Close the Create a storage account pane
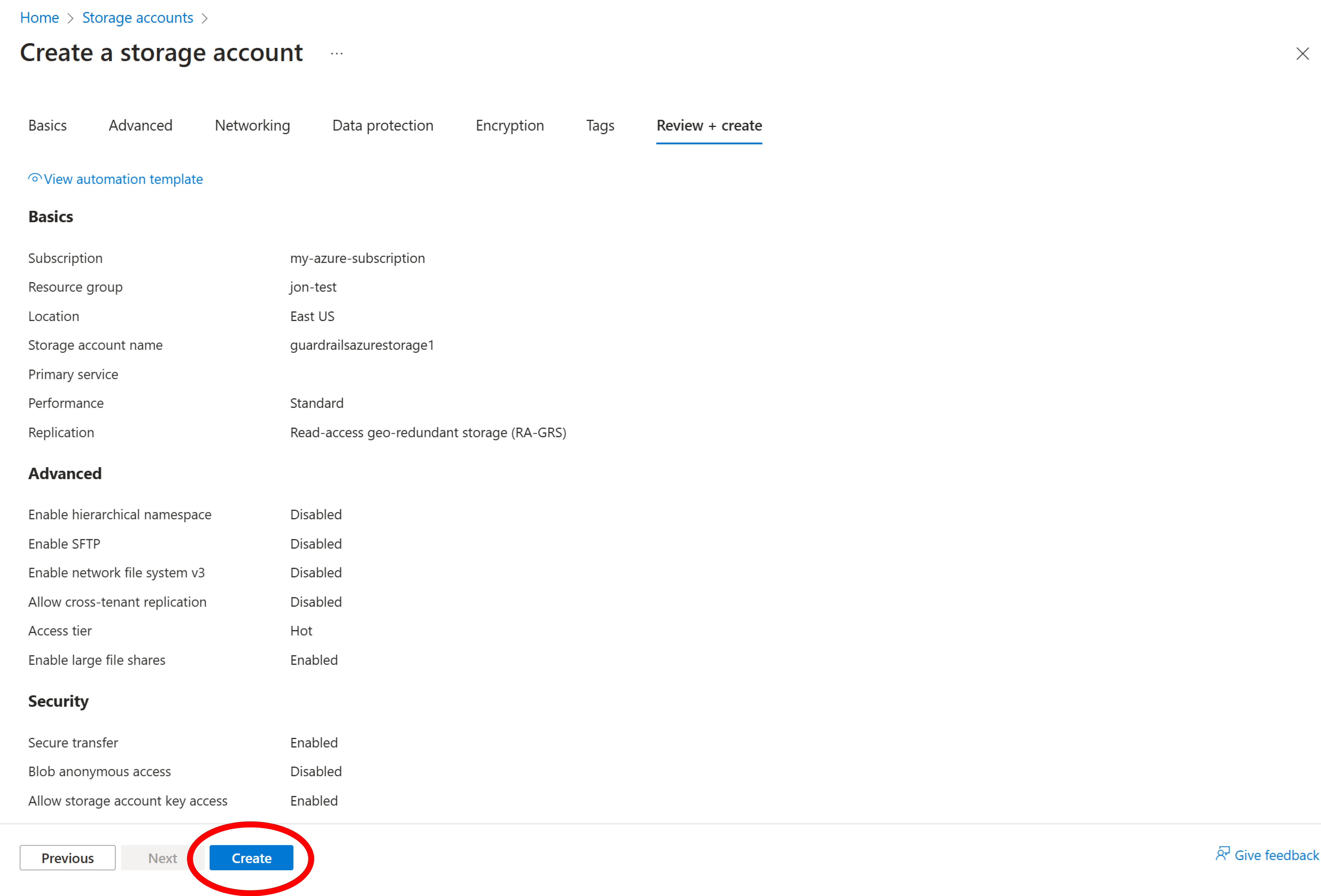Viewport: 1321px width, 896px height. click(1302, 53)
